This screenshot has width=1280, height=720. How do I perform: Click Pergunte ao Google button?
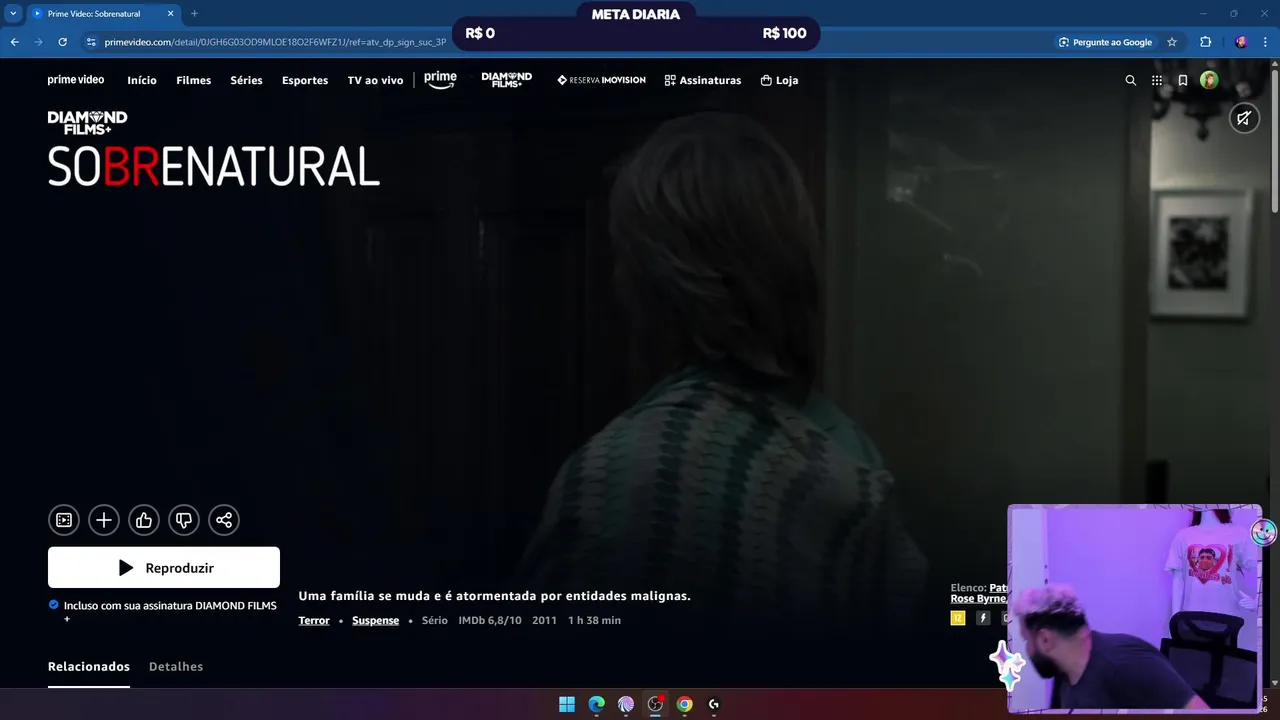pyautogui.click(x=1105, y=42)
